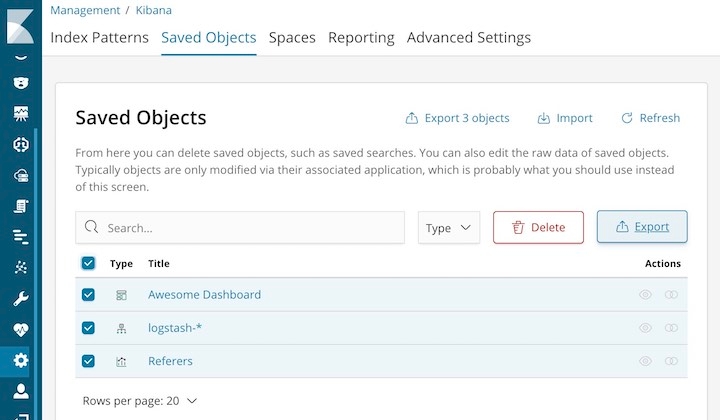The width and height of the screenshot is (720, 420).
Task: Click the visualization type icon for Referers
Action: pyautogui.click(x=121, y=362)
